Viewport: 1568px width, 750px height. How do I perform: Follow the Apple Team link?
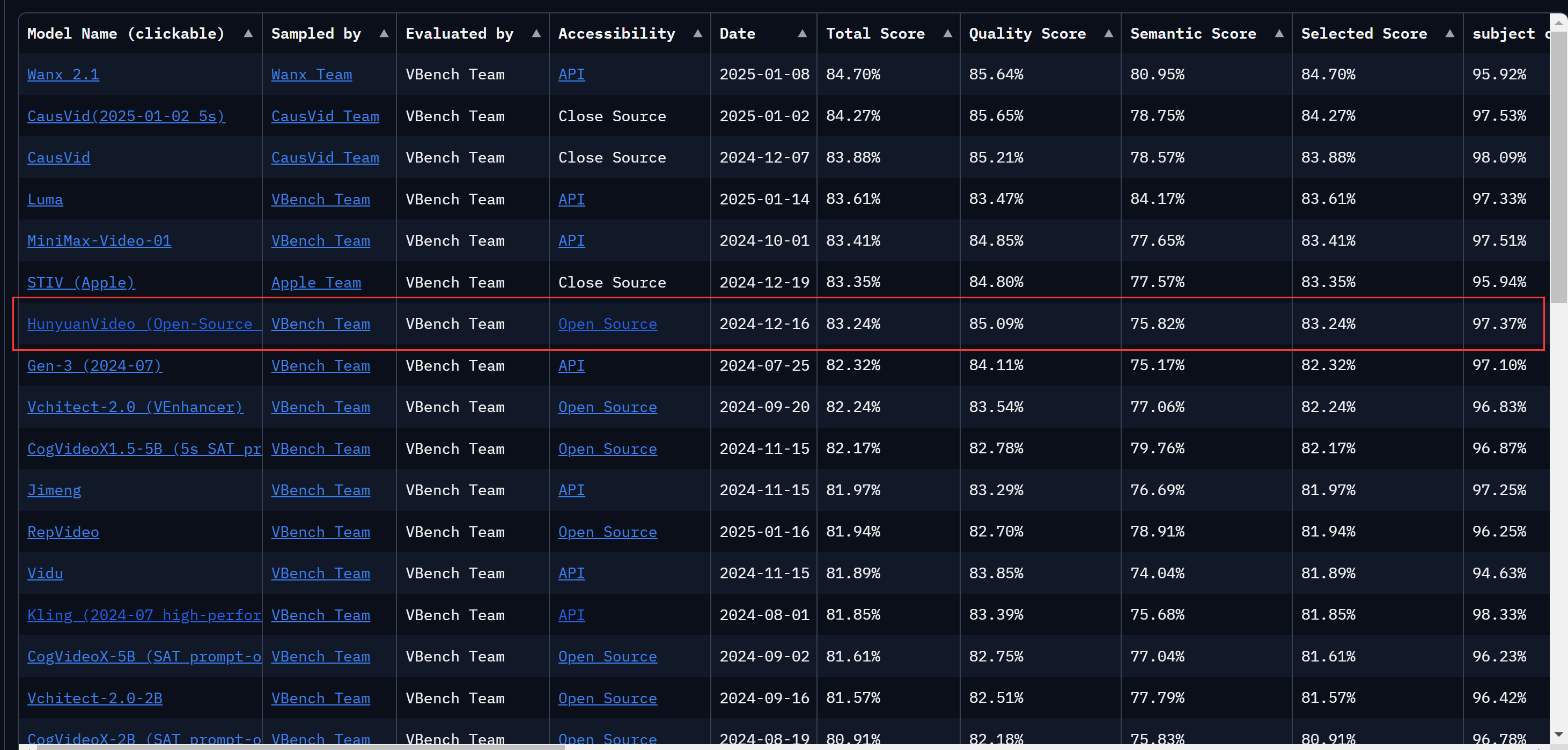click(316, 283)
